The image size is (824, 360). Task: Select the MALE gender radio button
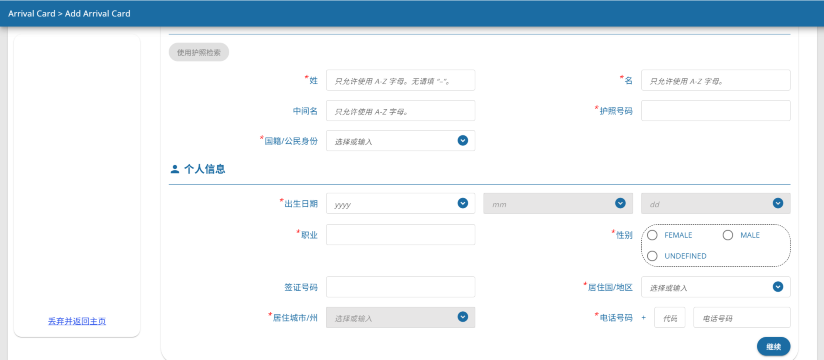click(728, 235)
